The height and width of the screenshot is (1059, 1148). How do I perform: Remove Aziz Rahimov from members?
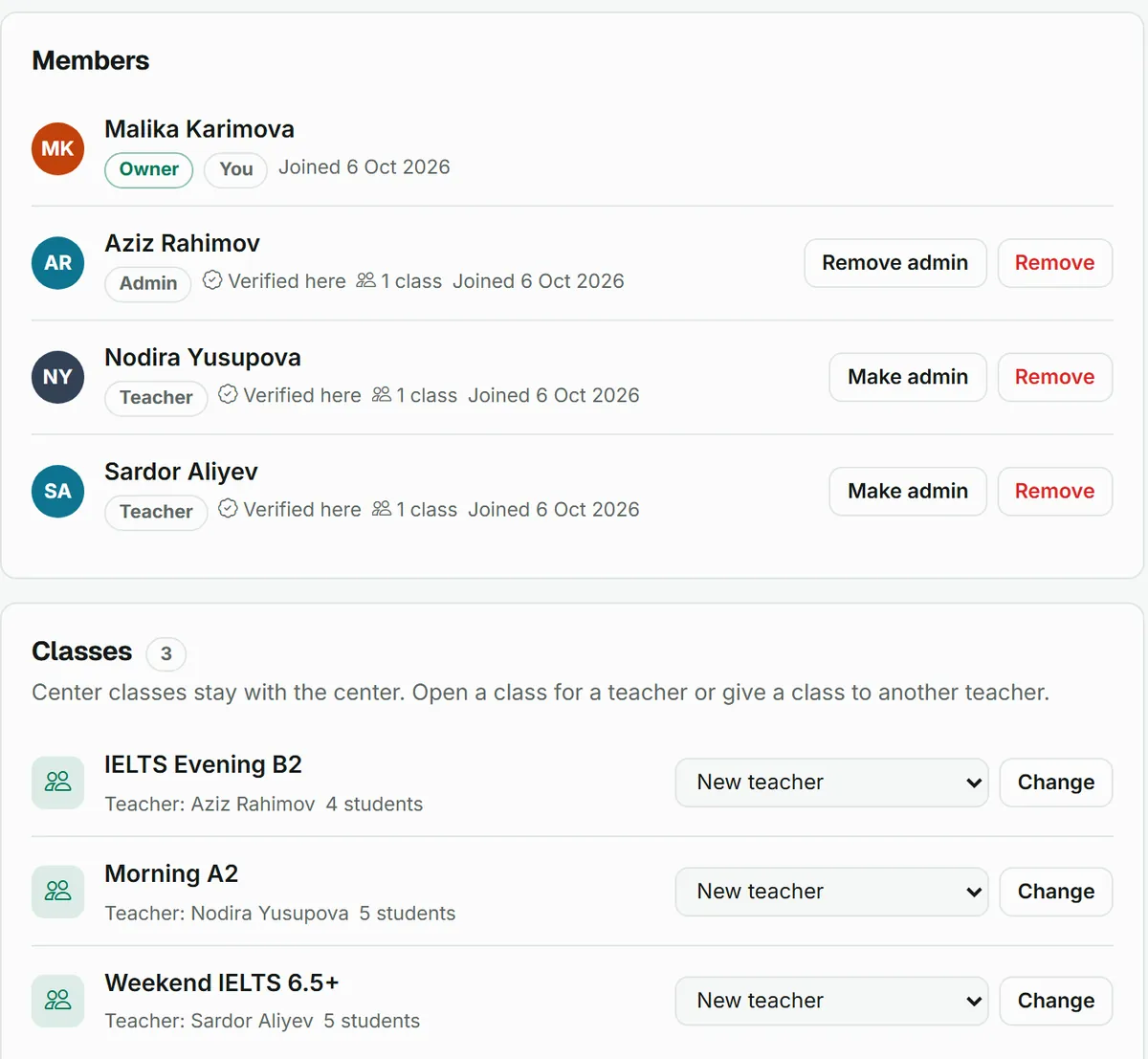point(1054,263)
